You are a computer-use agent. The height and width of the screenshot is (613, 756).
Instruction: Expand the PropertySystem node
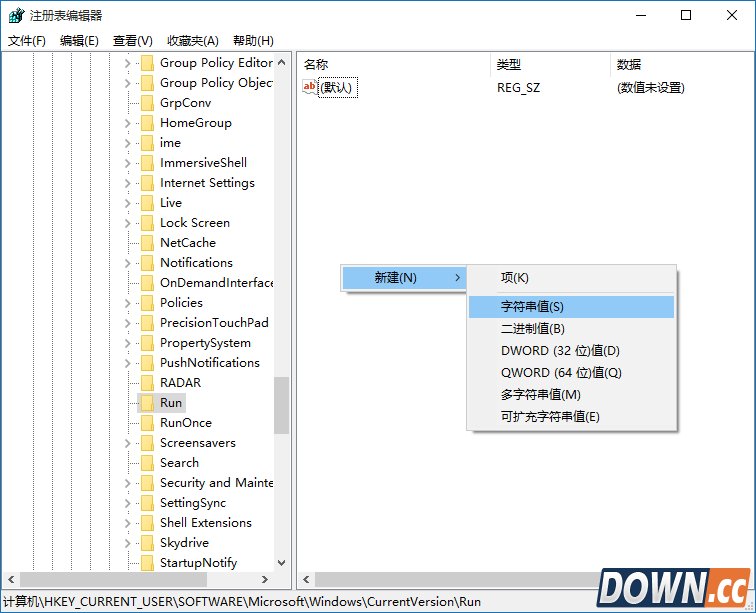click(x=128, y=343)
